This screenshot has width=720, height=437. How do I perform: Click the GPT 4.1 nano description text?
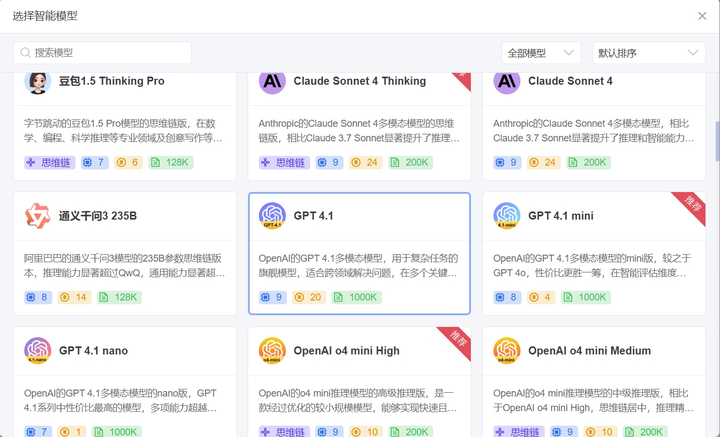point(120,401)
